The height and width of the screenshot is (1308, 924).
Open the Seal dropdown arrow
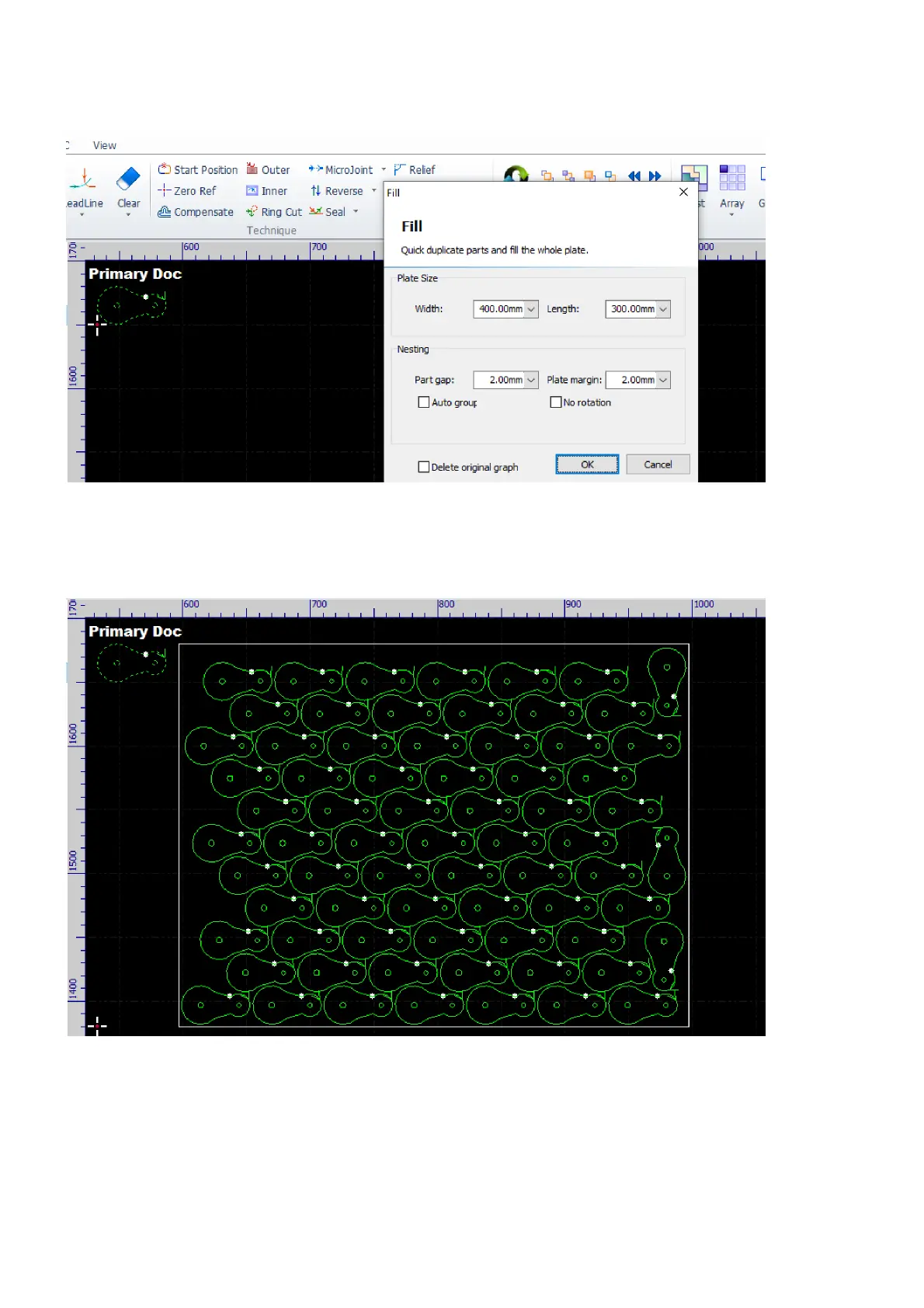coord(356,211)
